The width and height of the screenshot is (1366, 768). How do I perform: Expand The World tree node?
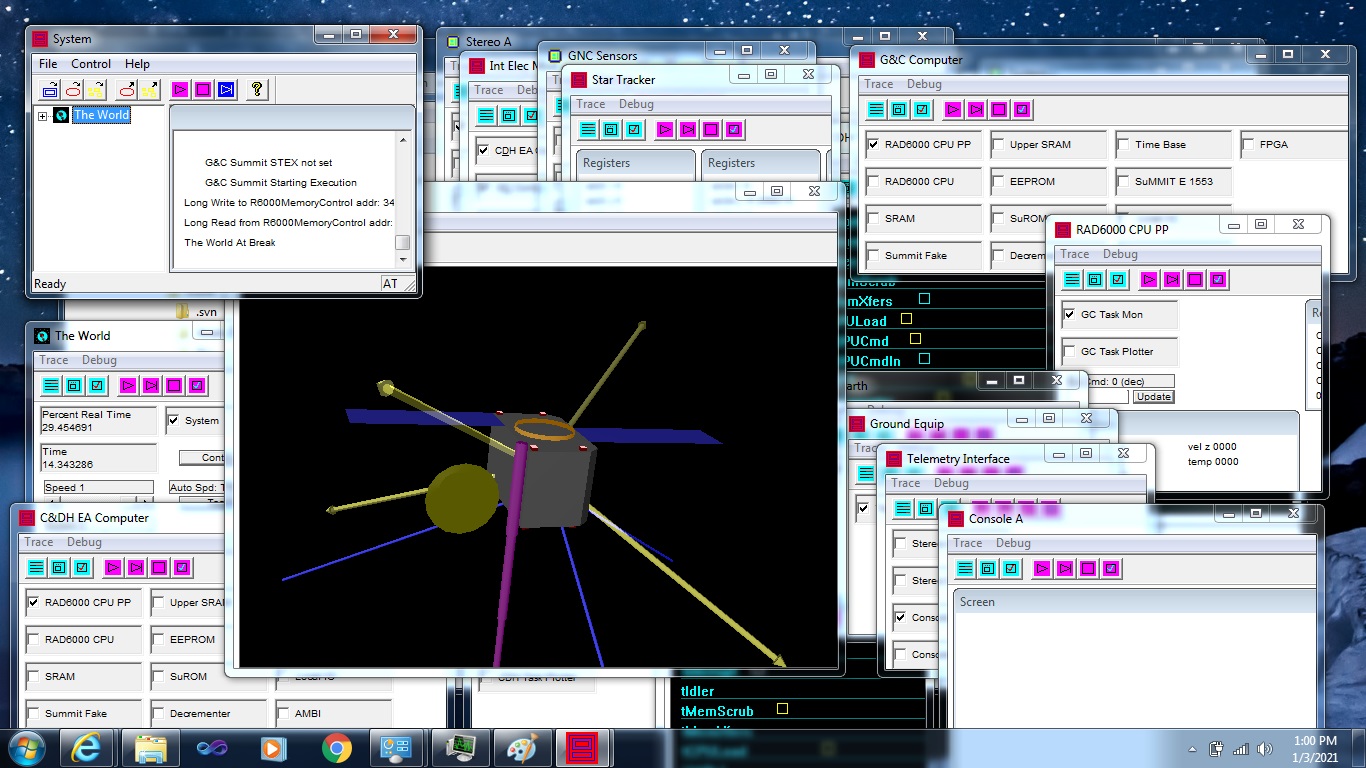43,116
